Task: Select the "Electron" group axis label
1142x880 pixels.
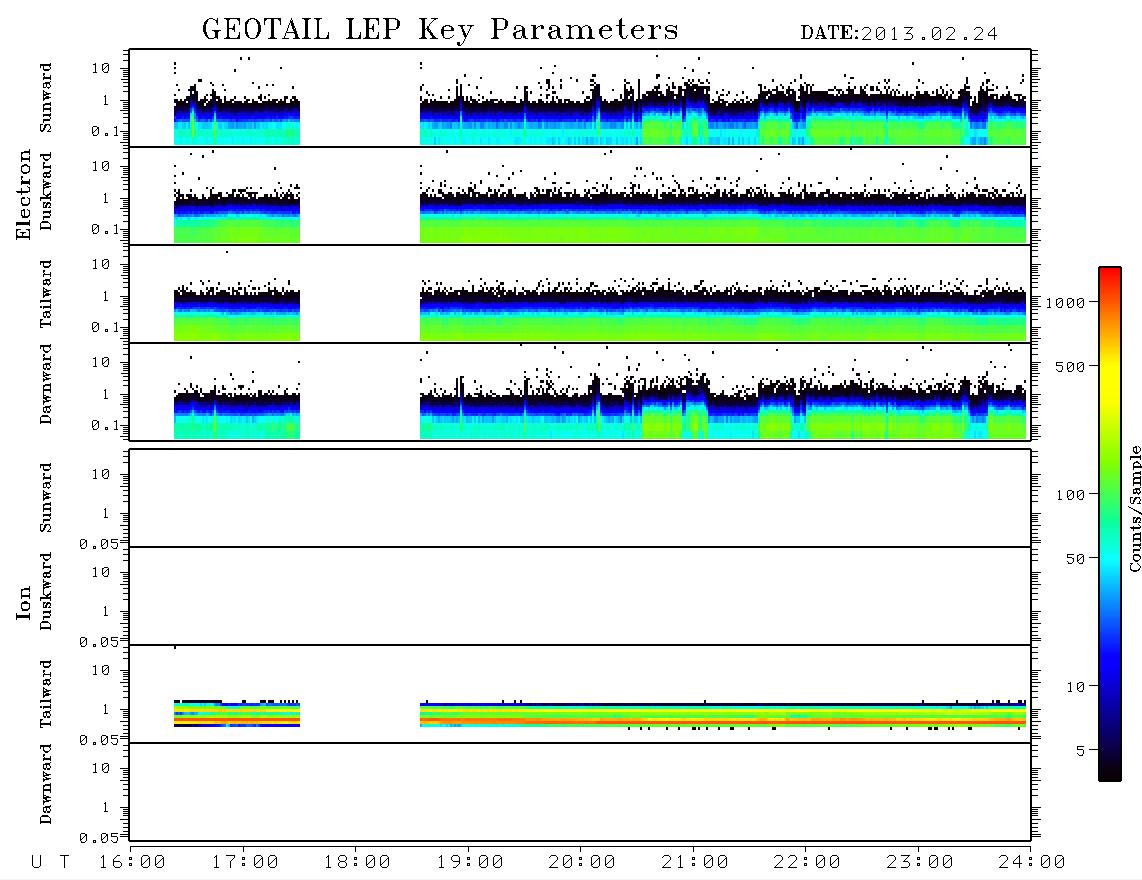Action: [x=23, y=195]
